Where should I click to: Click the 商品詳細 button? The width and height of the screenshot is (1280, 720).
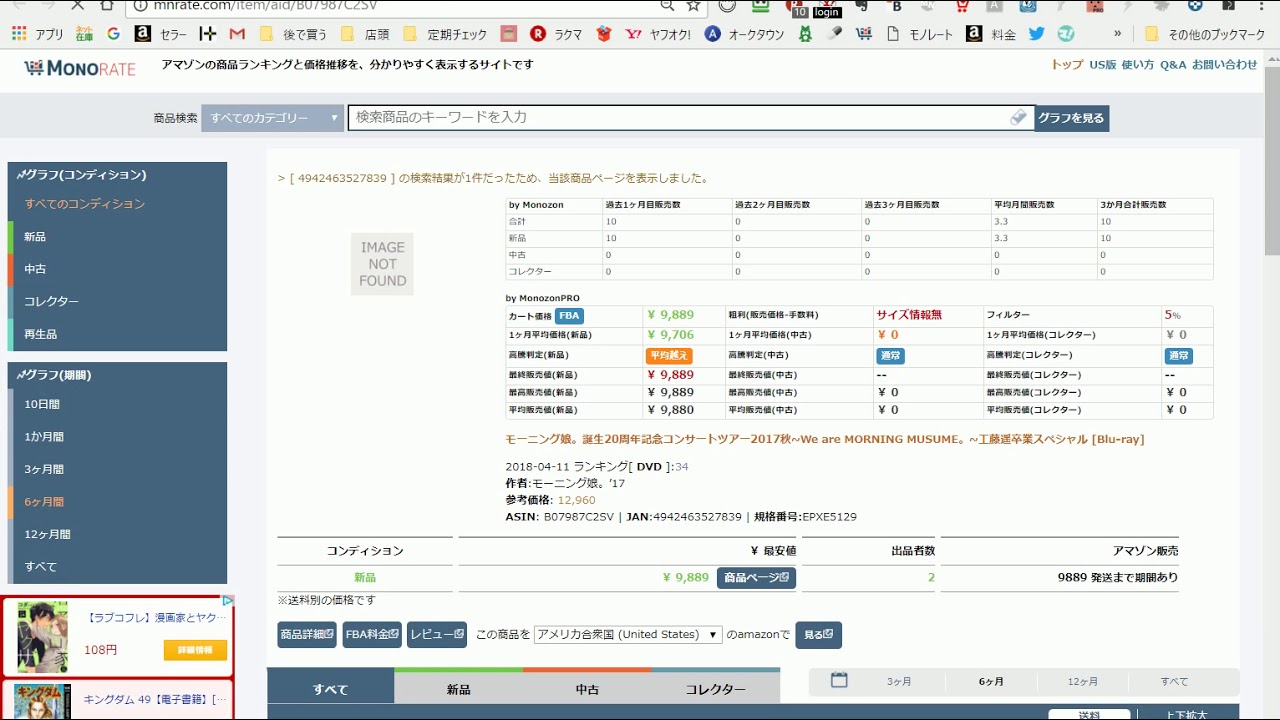[x=307, y=635]
